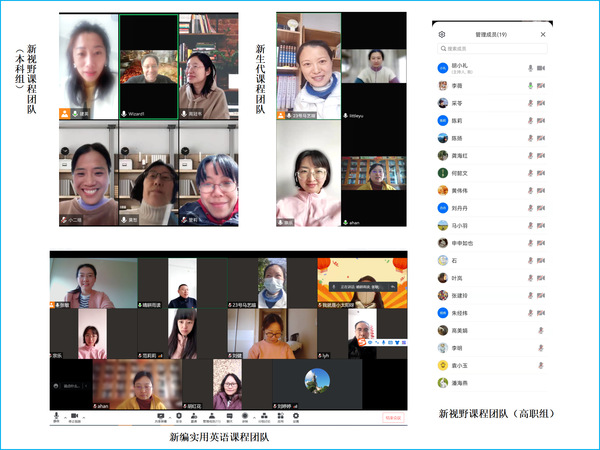Click the settings icon in bottom meeting toolbar

[x=296, y=415]
